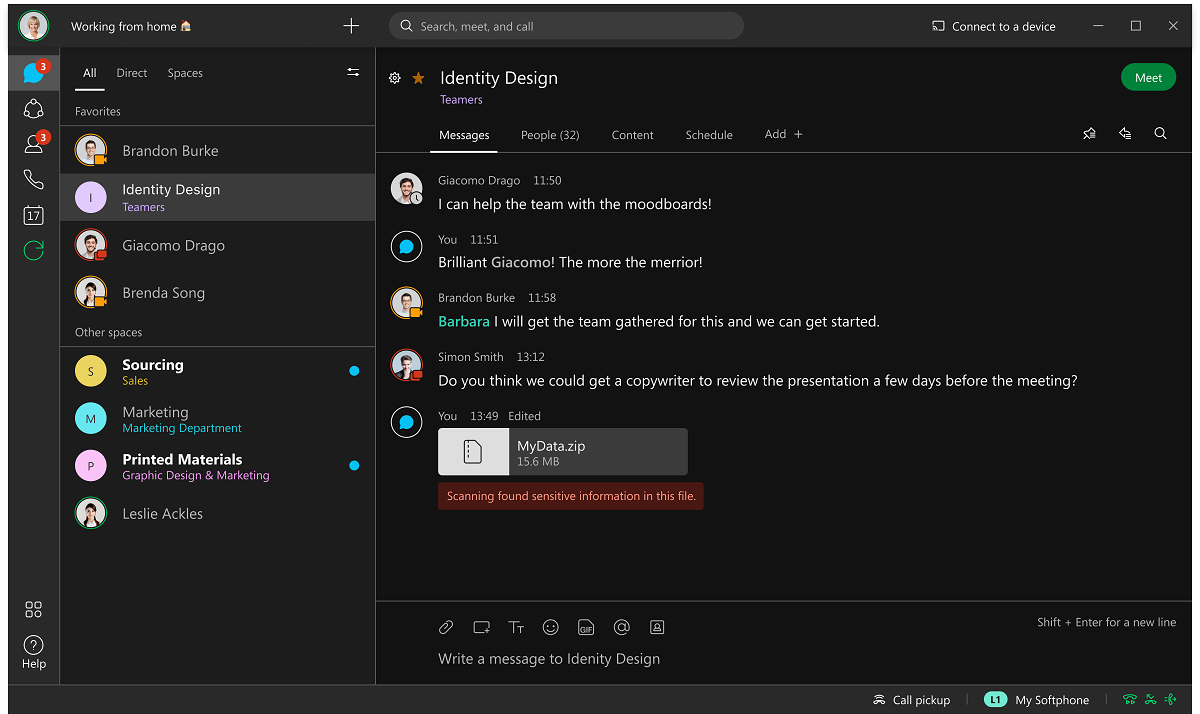
Task: Click the Search, meet, and call field
Action: pos(566,27)
